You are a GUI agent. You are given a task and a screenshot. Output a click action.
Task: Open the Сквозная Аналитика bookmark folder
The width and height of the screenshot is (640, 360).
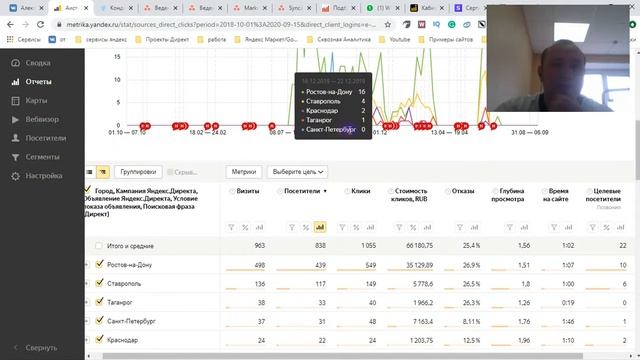tap(339, 40)
